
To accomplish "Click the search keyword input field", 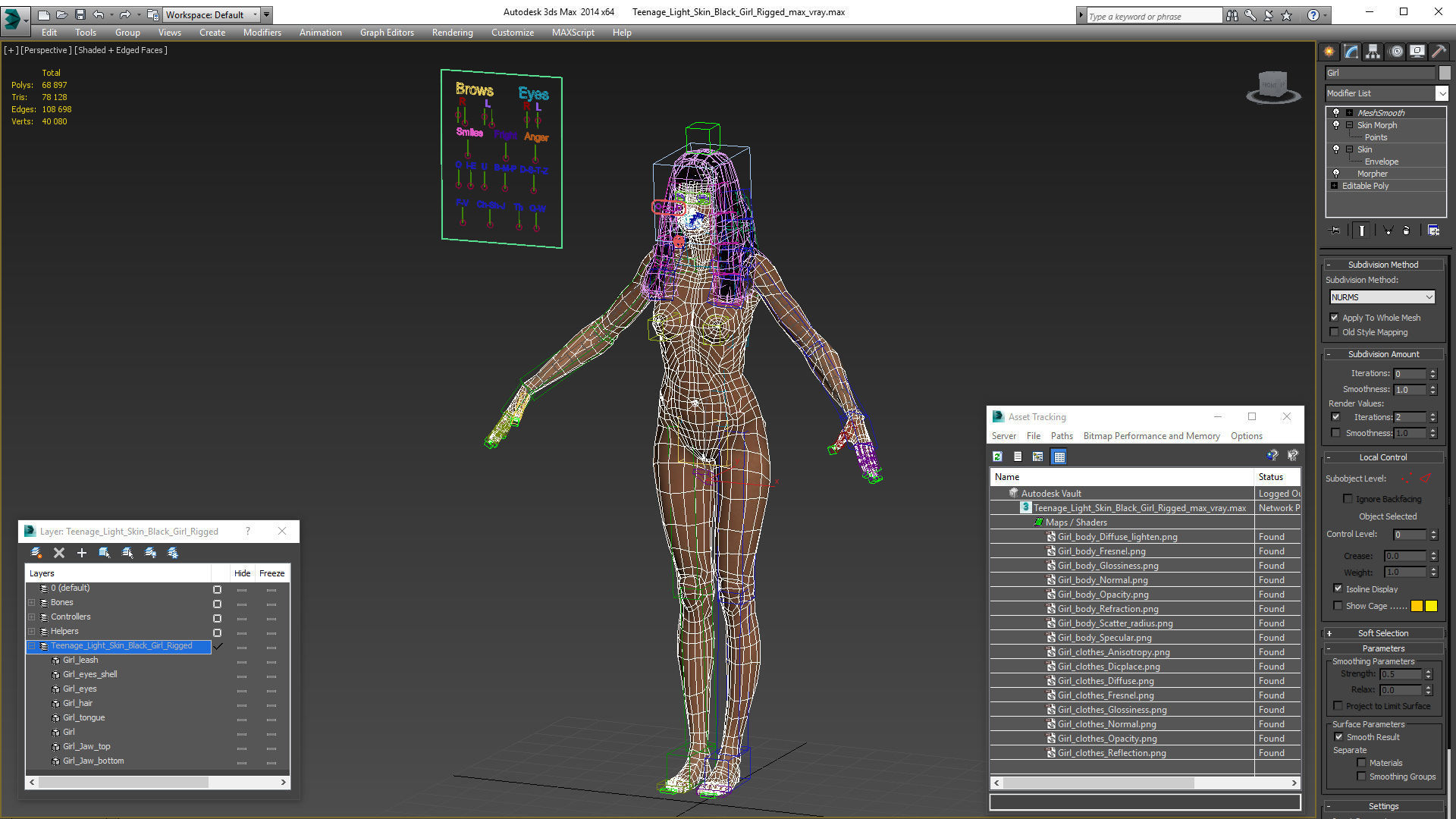I will pyautogui.click(x=1153, y=16).
